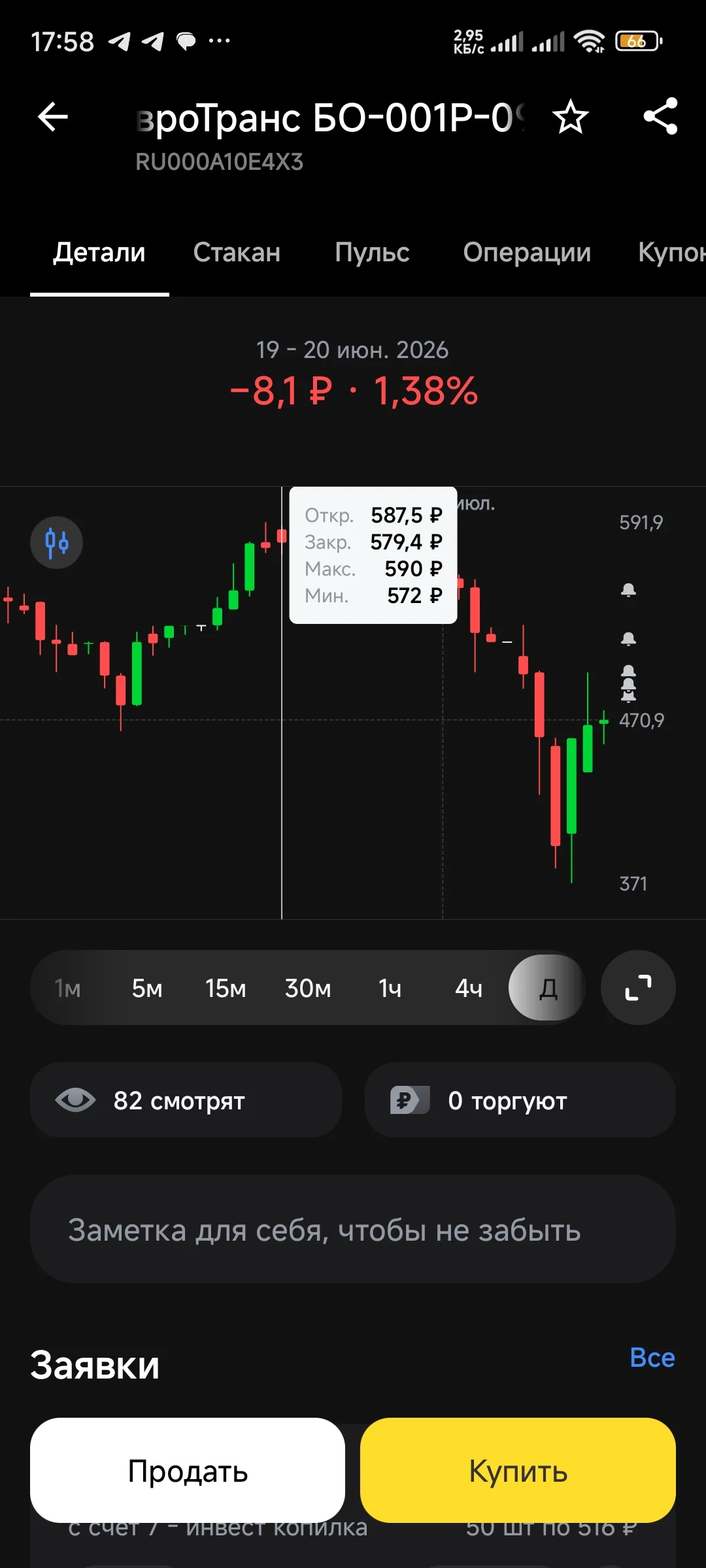Viewport: 706px width, 1568px height.
Task: Focus the Заметка для себя note field
Action: coord(353,1230)
